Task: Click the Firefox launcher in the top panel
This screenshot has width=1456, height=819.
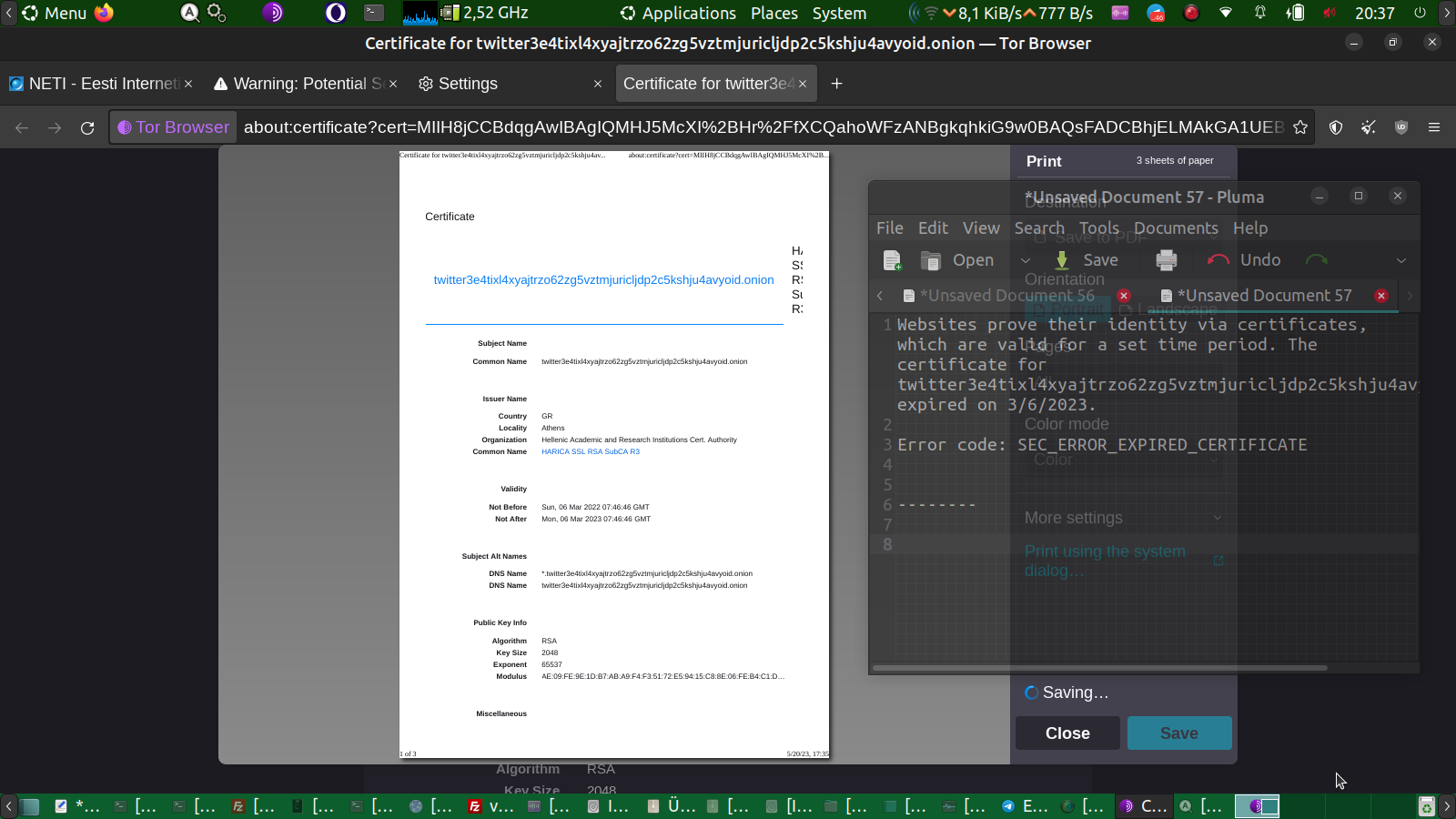Action: click(105, 13)
